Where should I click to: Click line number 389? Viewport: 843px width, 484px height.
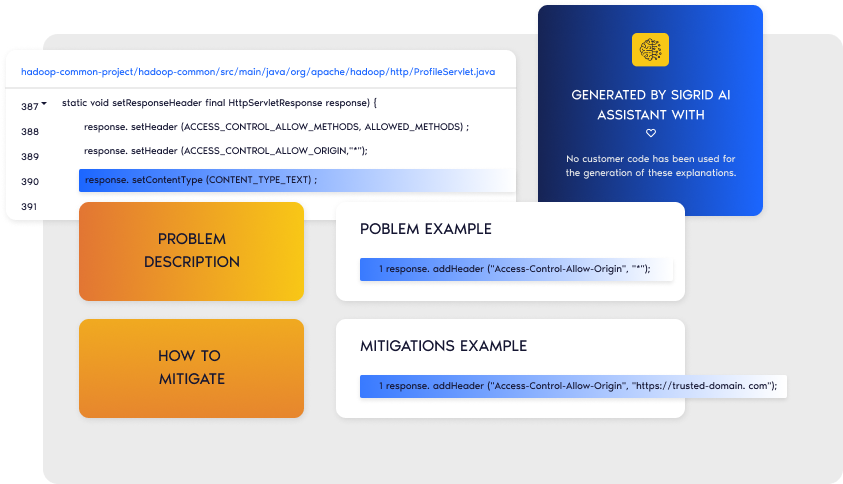(x=30, y=156)
